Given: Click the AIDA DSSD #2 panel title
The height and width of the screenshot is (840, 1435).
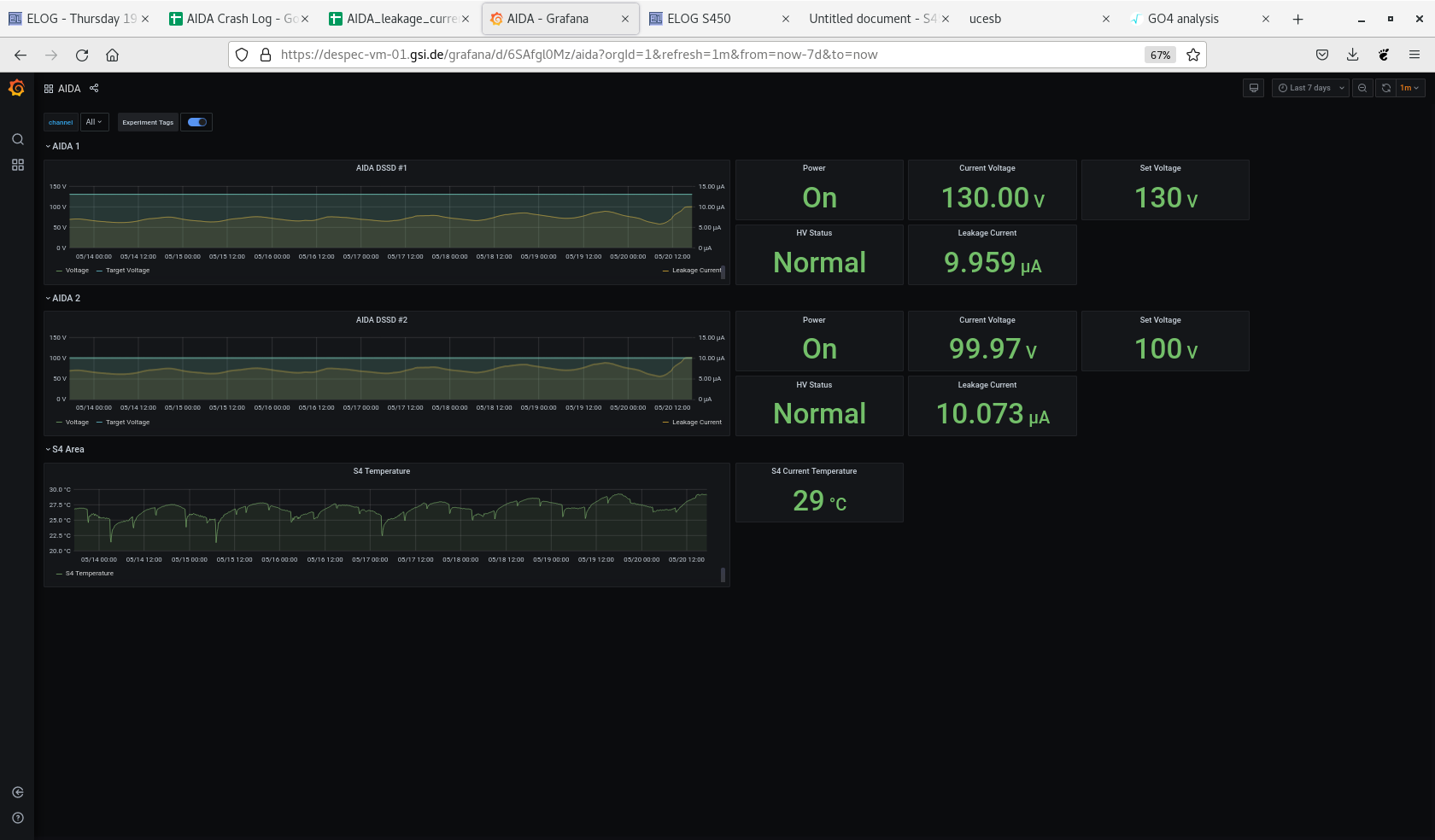Looking at the screenshot, I should (381, 320).
